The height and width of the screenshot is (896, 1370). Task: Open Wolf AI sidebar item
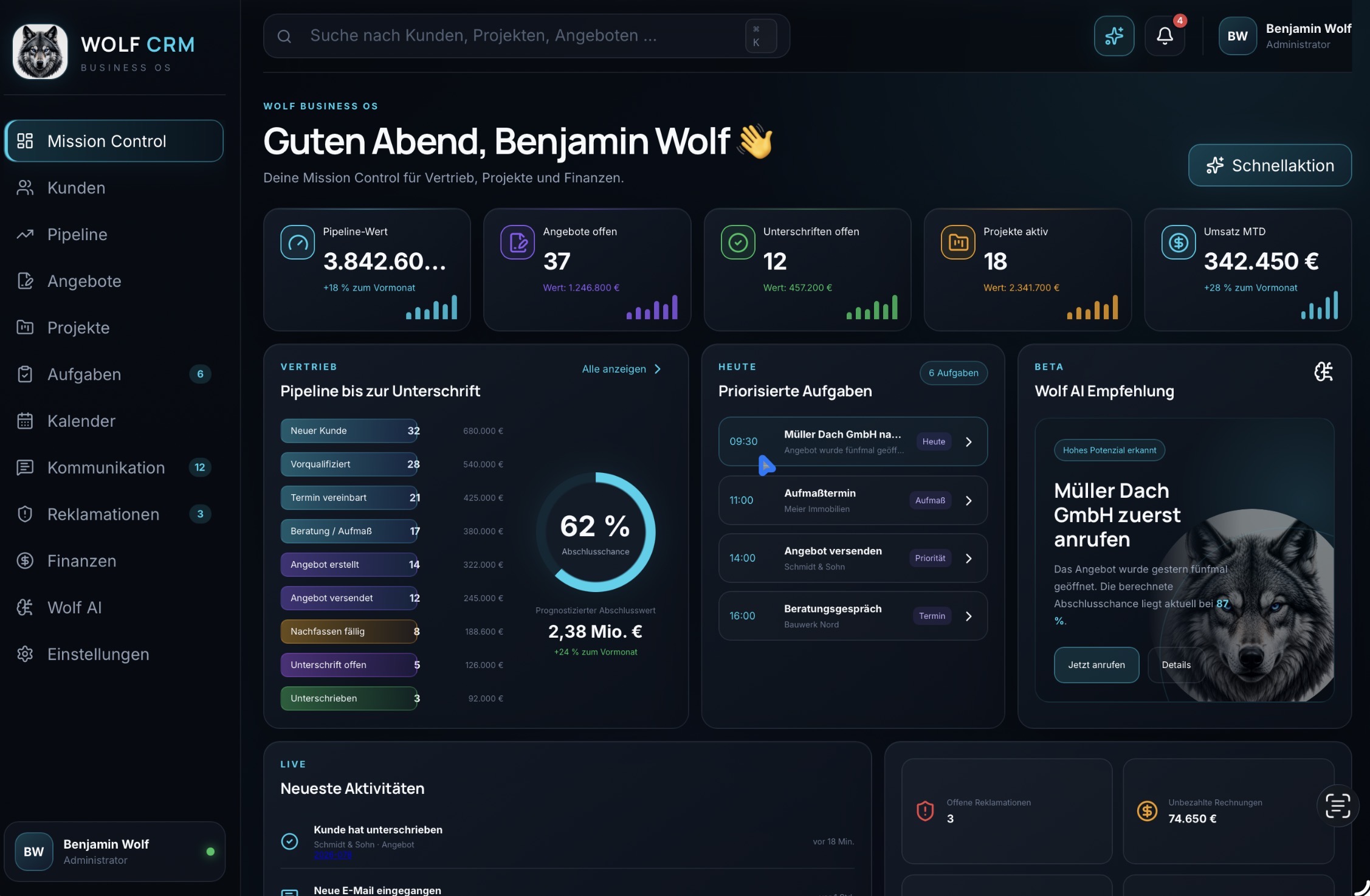click(x=114, y=607)
